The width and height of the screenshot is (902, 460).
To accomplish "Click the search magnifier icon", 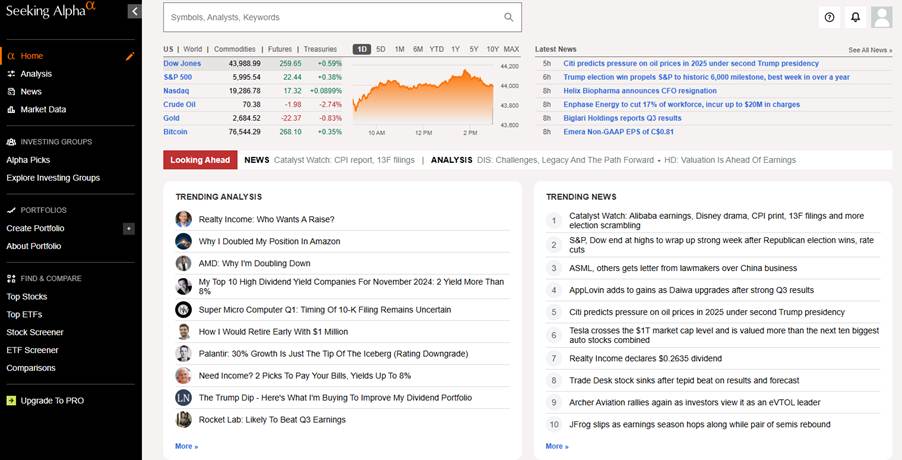I will 509,17.
